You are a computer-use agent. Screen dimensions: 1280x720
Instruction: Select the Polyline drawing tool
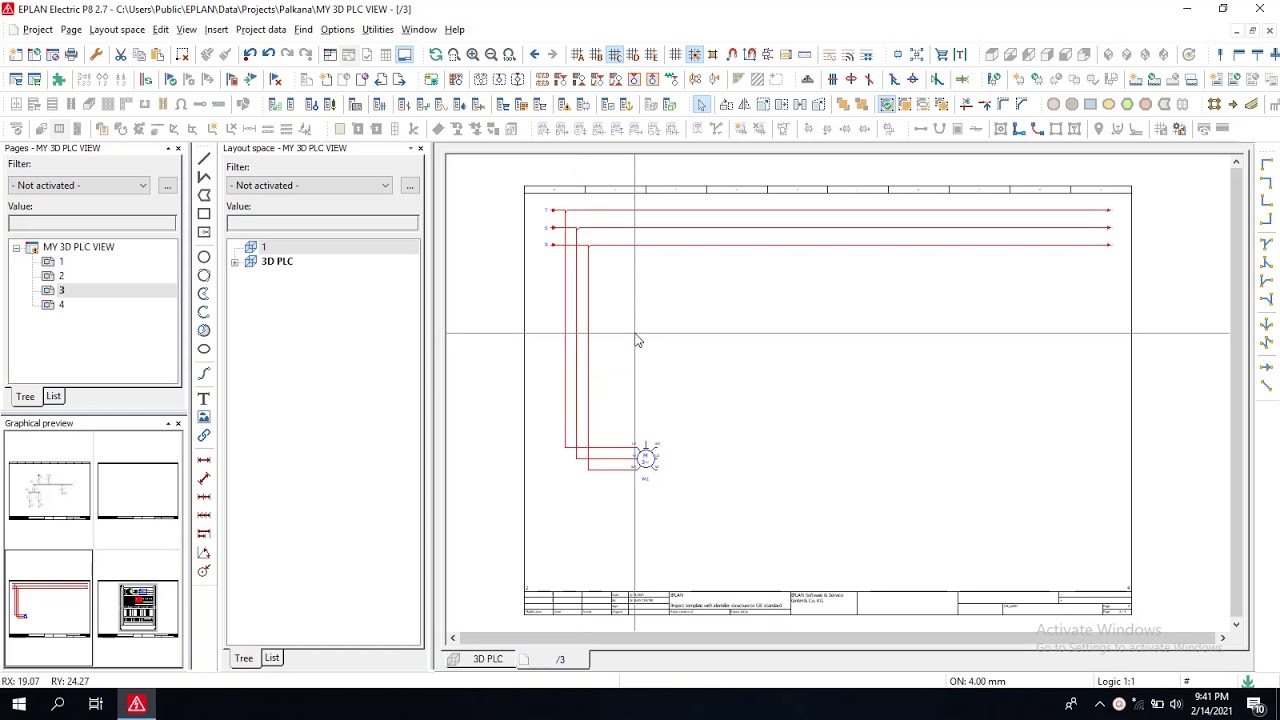(204, 176)
